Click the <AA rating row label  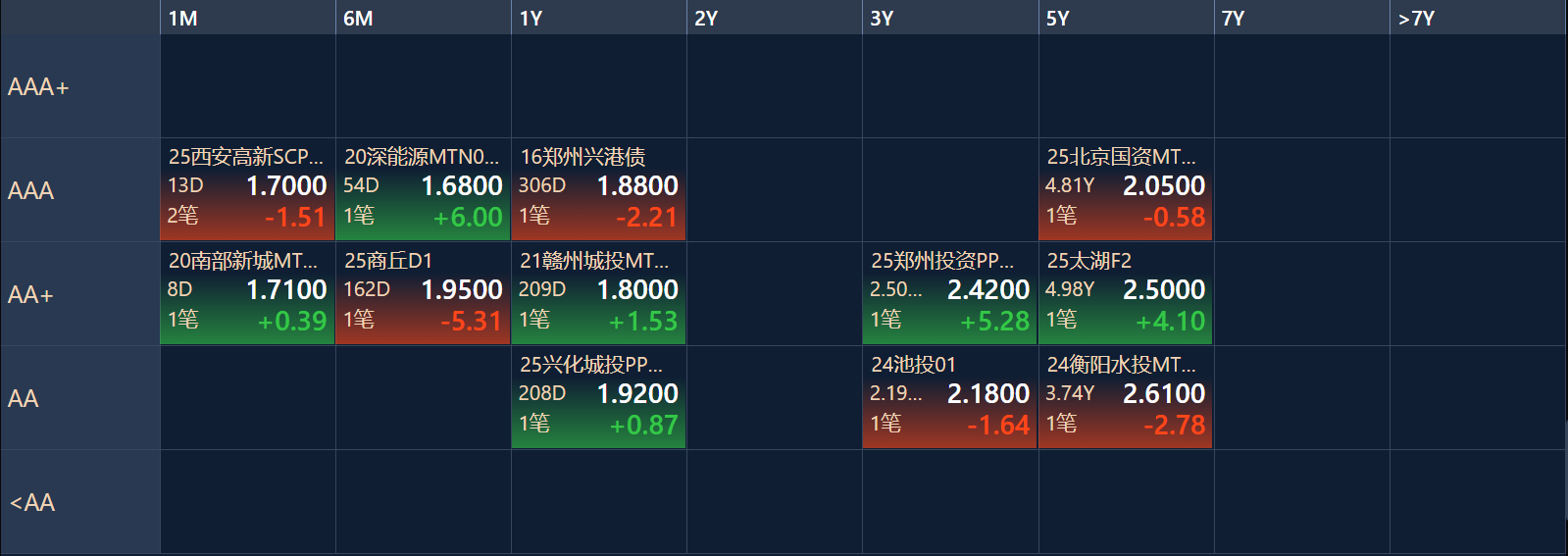[79, 502]
